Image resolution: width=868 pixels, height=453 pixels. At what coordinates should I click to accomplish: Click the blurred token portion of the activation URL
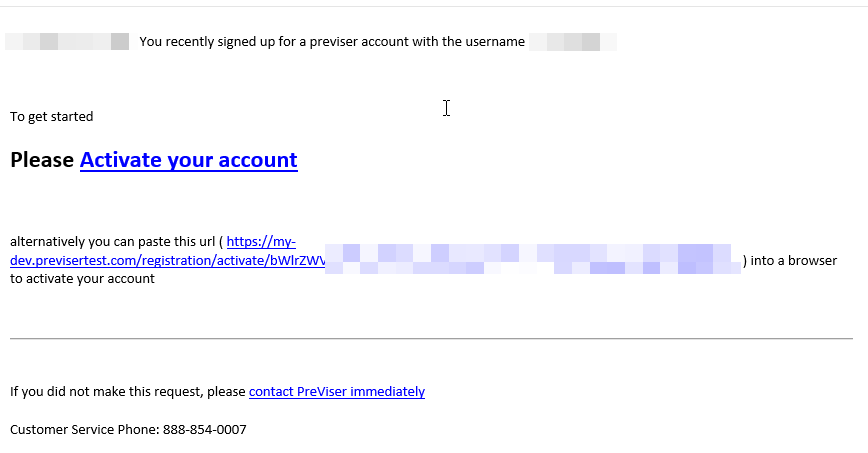point(533,259)
